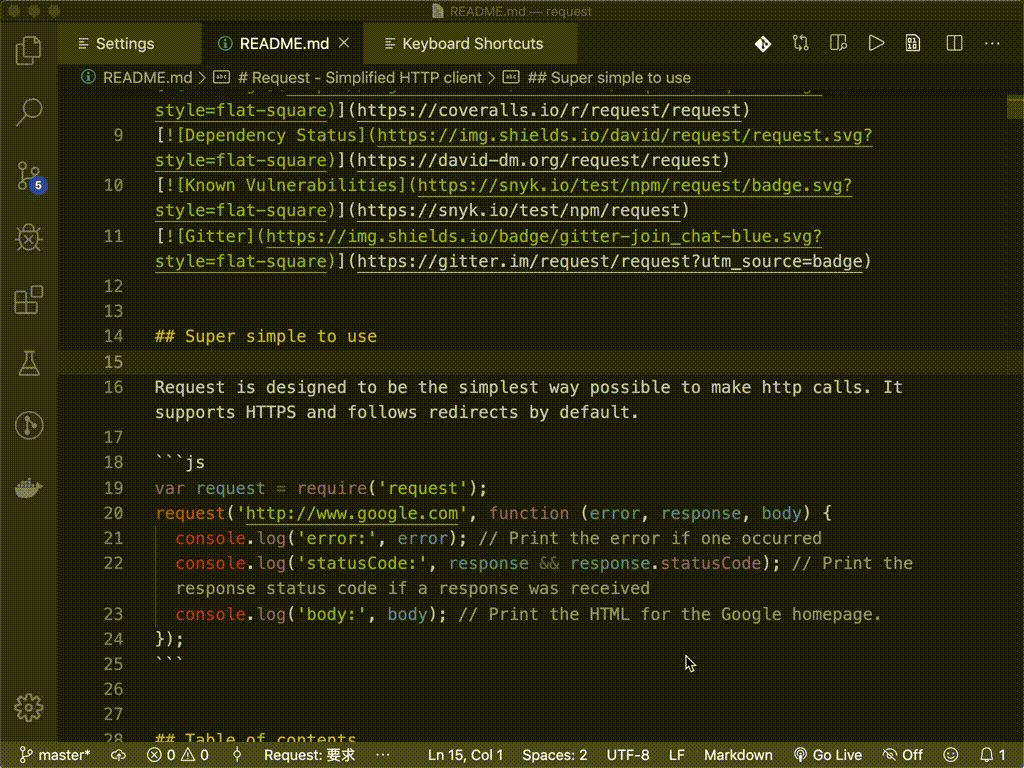This screenshot has width=1024, height=768.
Task: Change end of line sequence LF
Action: (677, 755)
